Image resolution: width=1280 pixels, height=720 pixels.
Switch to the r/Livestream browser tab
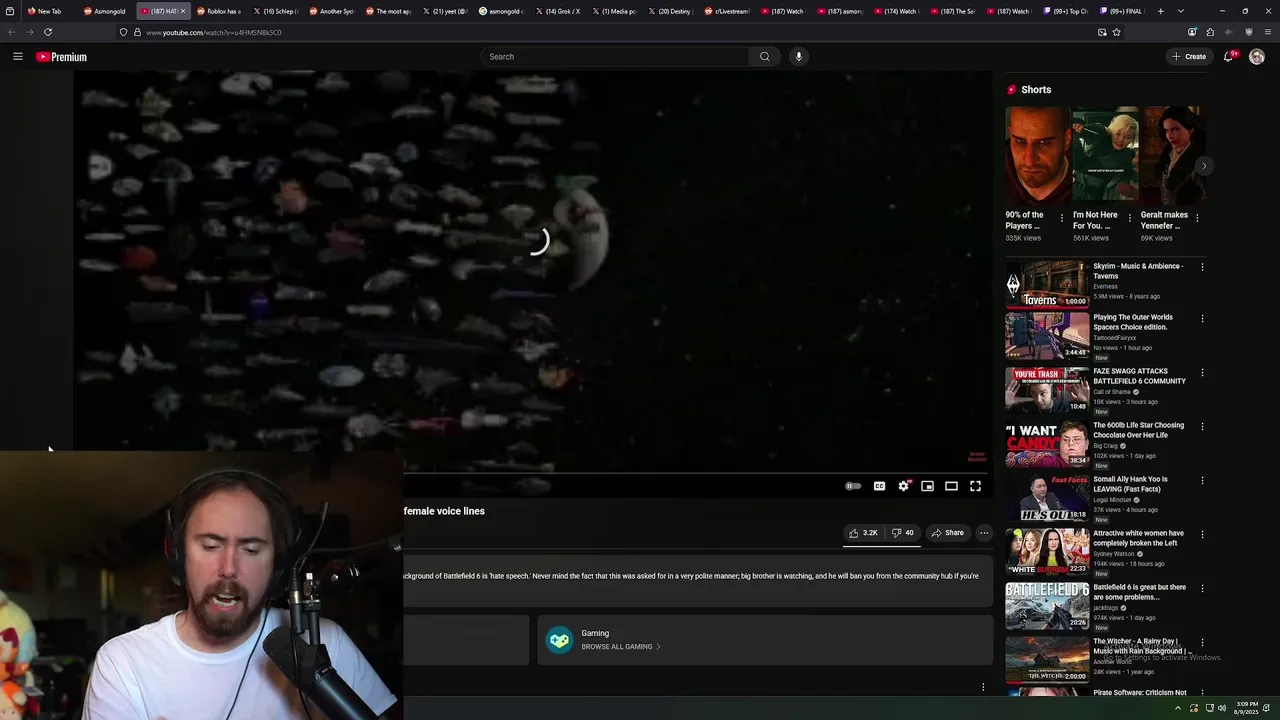727,11
